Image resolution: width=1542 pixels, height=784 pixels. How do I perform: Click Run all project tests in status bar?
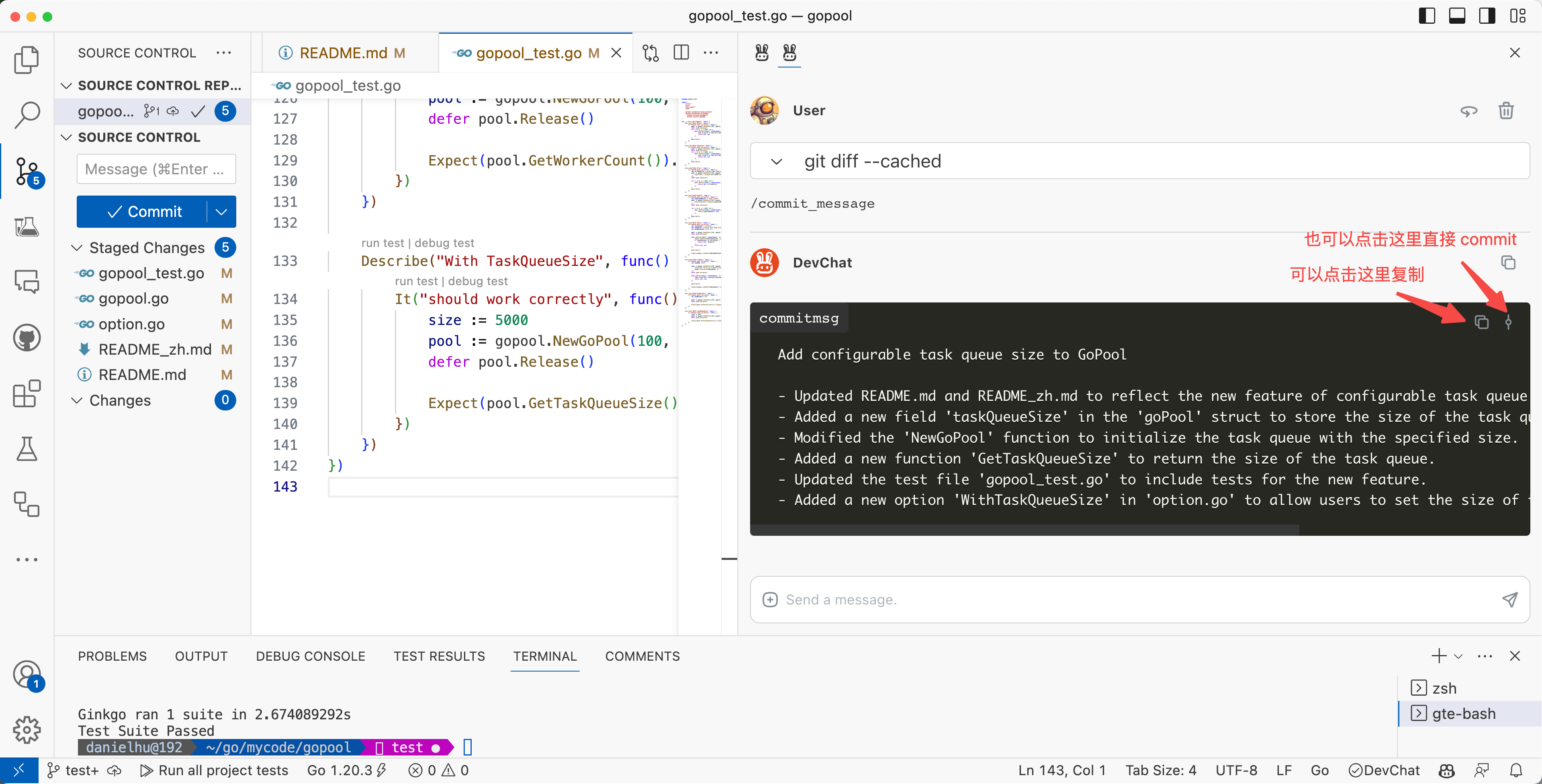pos(214,770)
